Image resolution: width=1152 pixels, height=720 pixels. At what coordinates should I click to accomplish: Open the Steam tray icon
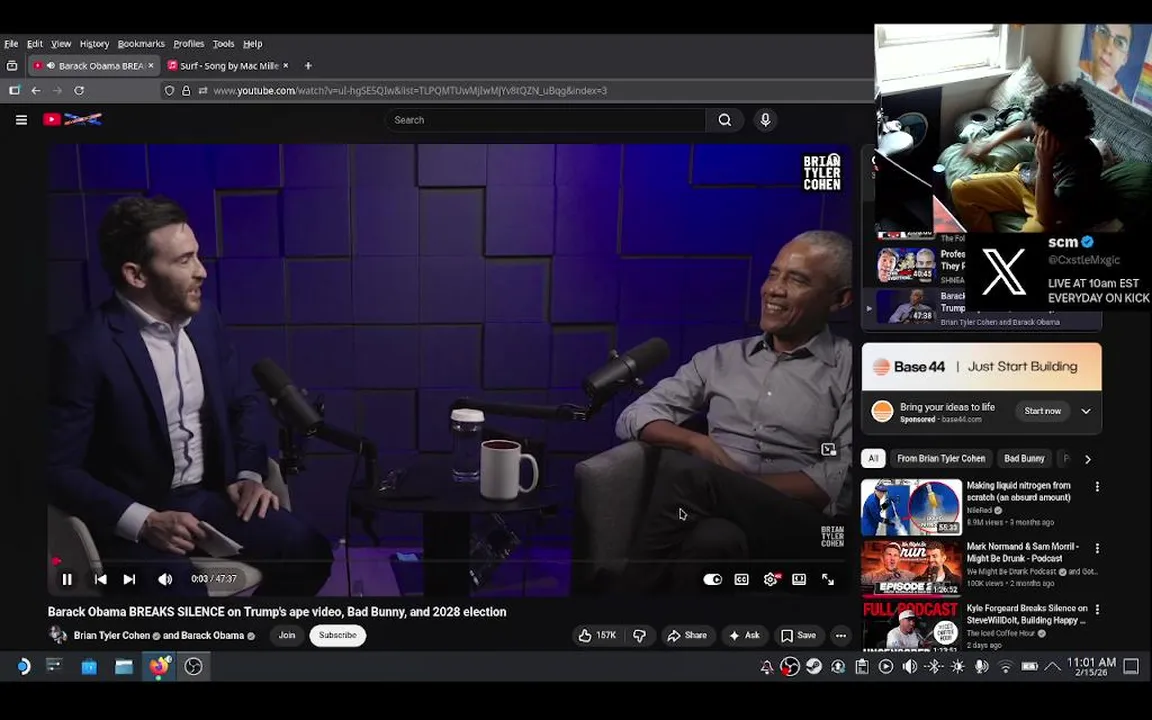(x=813, y=666)
